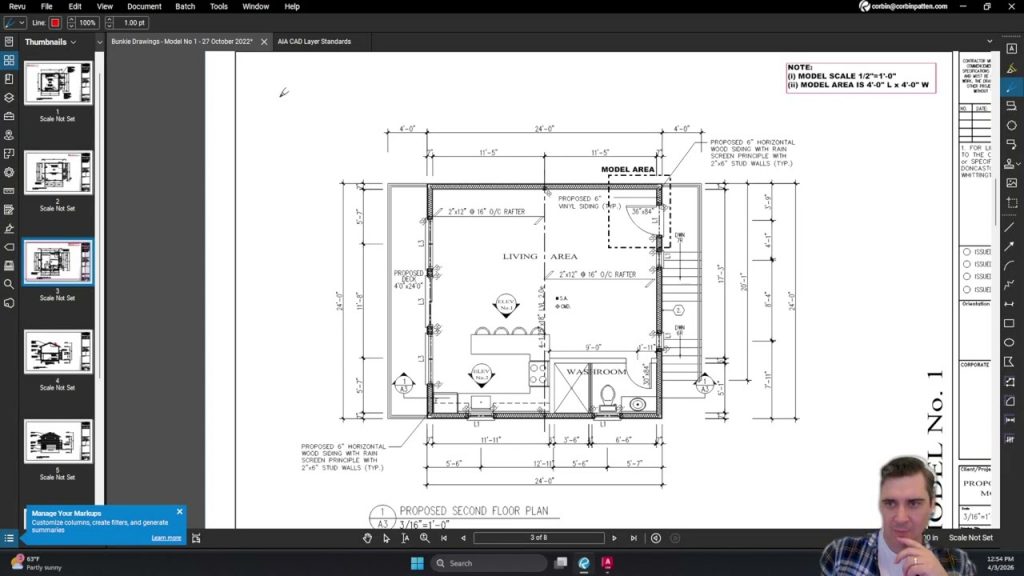The height and width of the screenshot is (576, 1024).
Task: Toggle the Thumbnails panel icon
Action: [x=9, y=60]
